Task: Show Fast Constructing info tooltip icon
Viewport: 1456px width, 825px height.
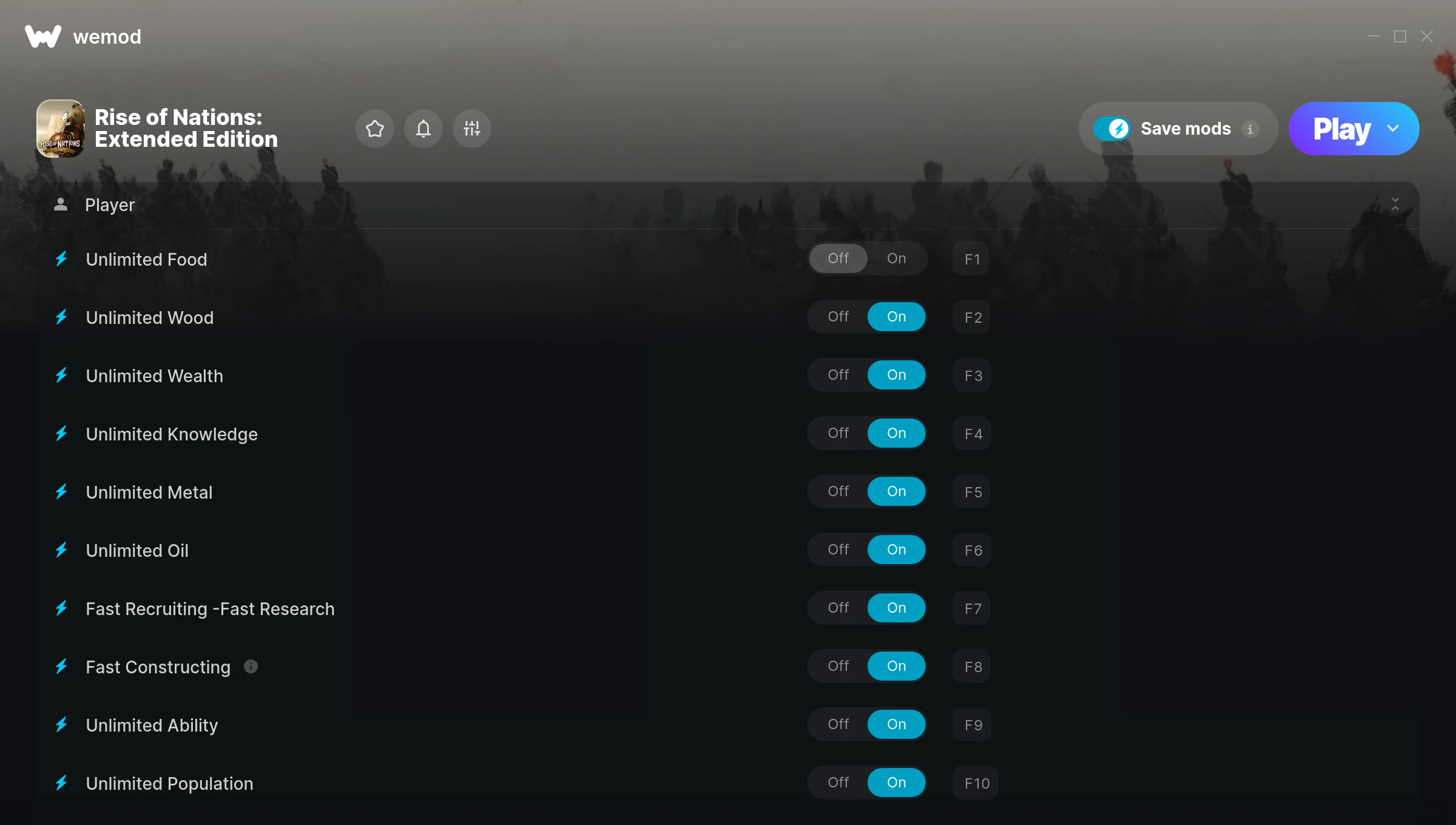Action: coord(251,667)
